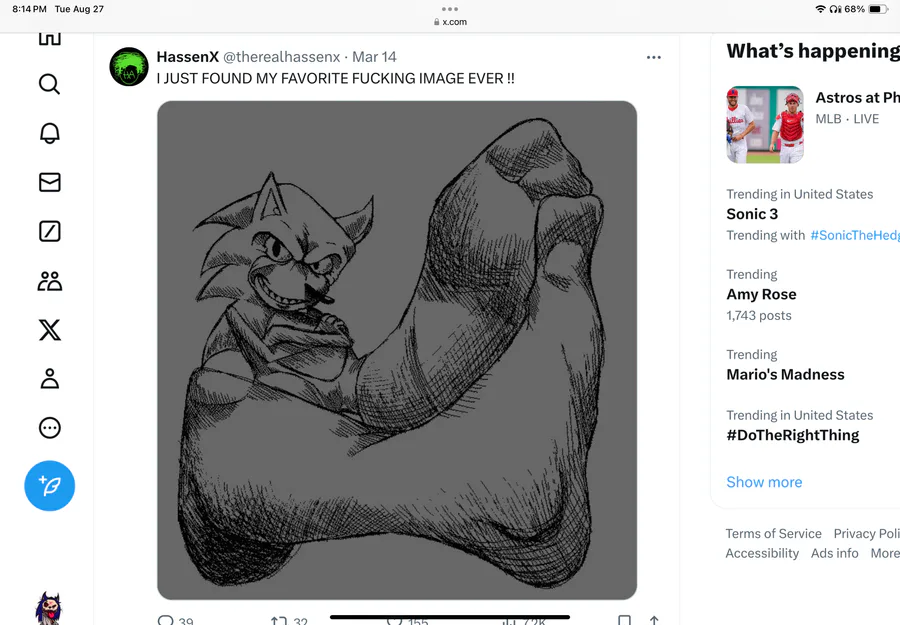Open HassenX green profile avatar
Viewport: 900px width, 625px height.
[129, 67]
